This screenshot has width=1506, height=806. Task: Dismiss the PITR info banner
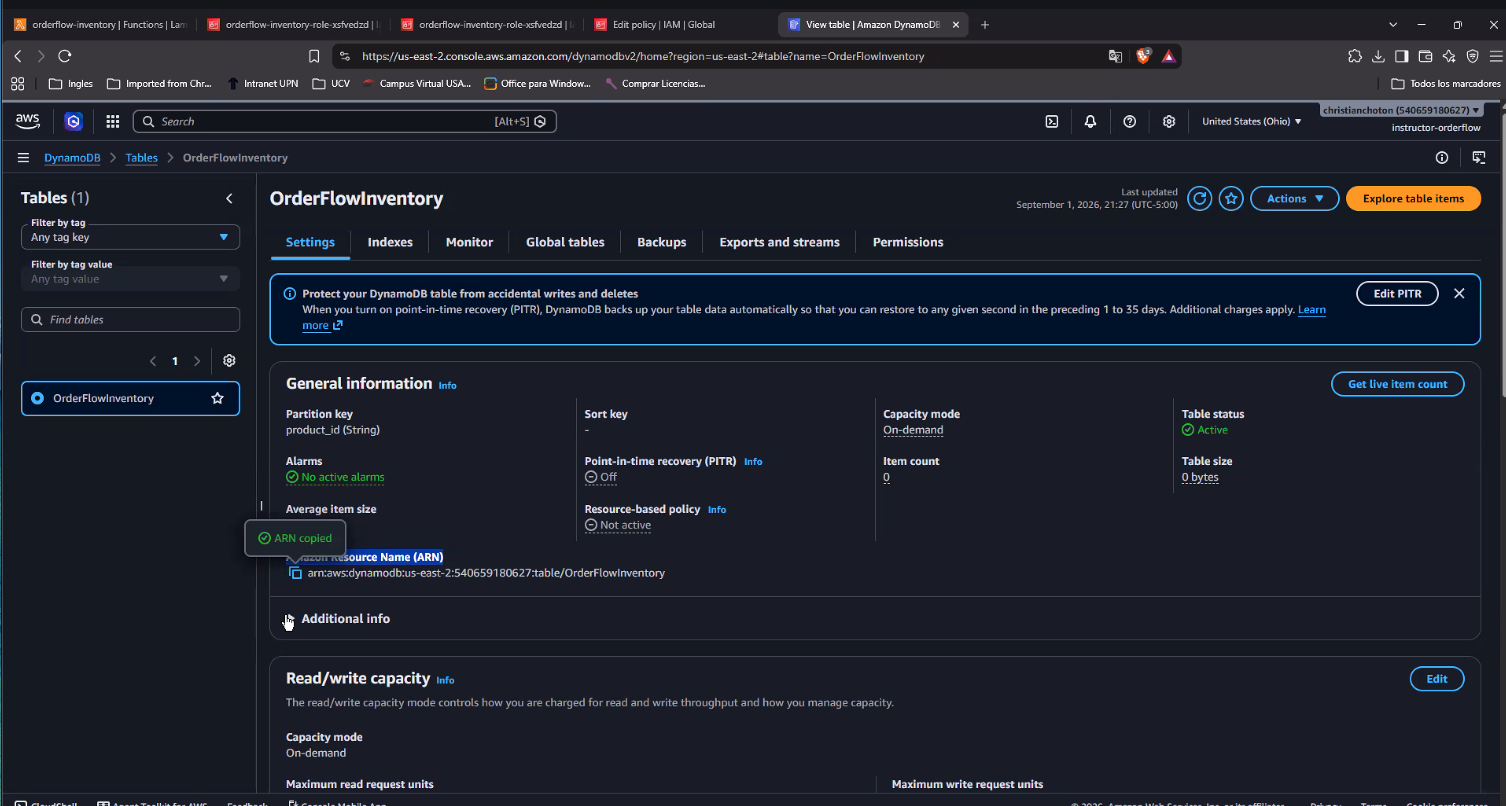[1459, 293]
